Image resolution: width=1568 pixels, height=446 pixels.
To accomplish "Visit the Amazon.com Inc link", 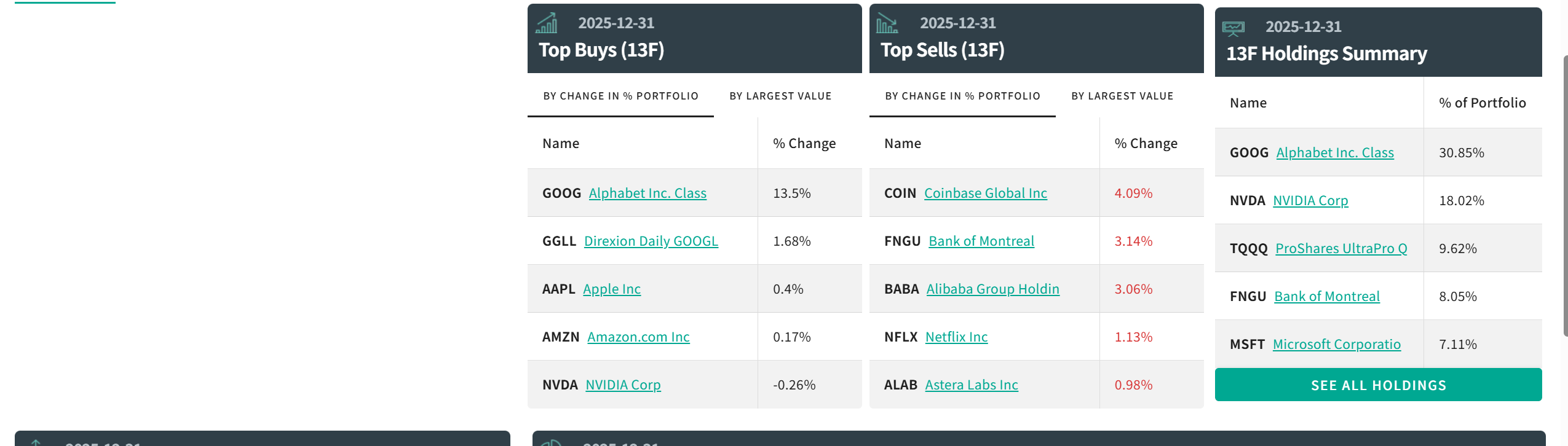I will 638,337.
